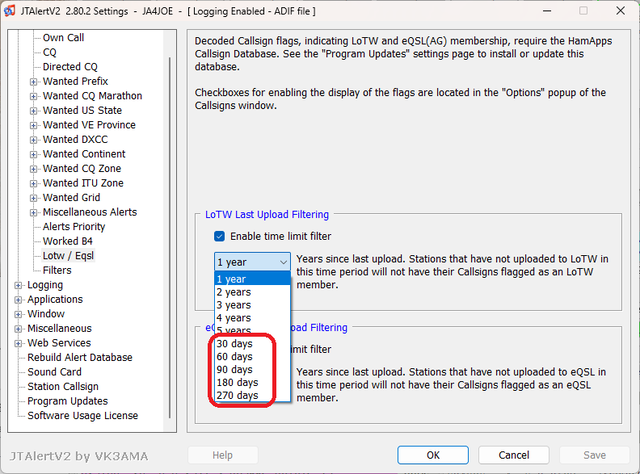The width and height of the screenshot is (640, 474).
Task: Expand the Web Services tree section
Action: click(x=18, y=343)
